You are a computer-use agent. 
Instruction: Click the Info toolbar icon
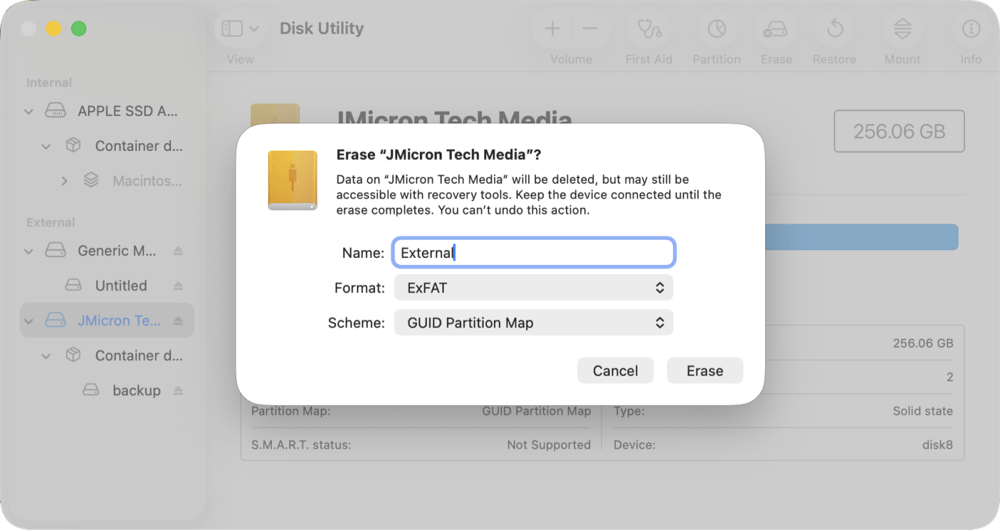click(971, 29)
